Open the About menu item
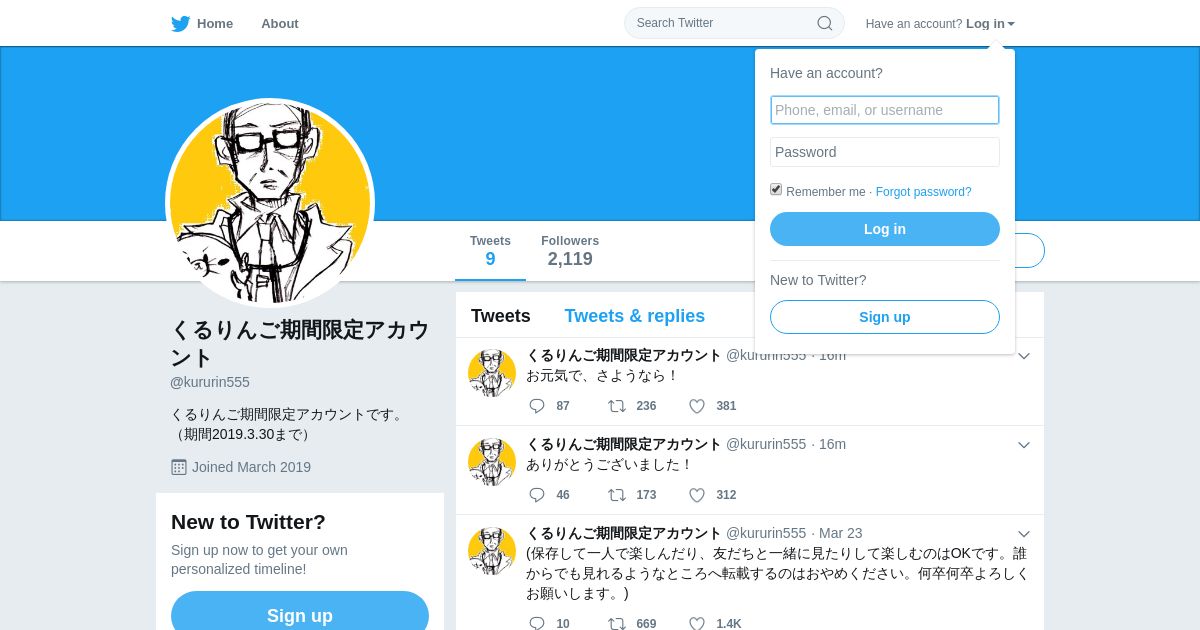 280,24
